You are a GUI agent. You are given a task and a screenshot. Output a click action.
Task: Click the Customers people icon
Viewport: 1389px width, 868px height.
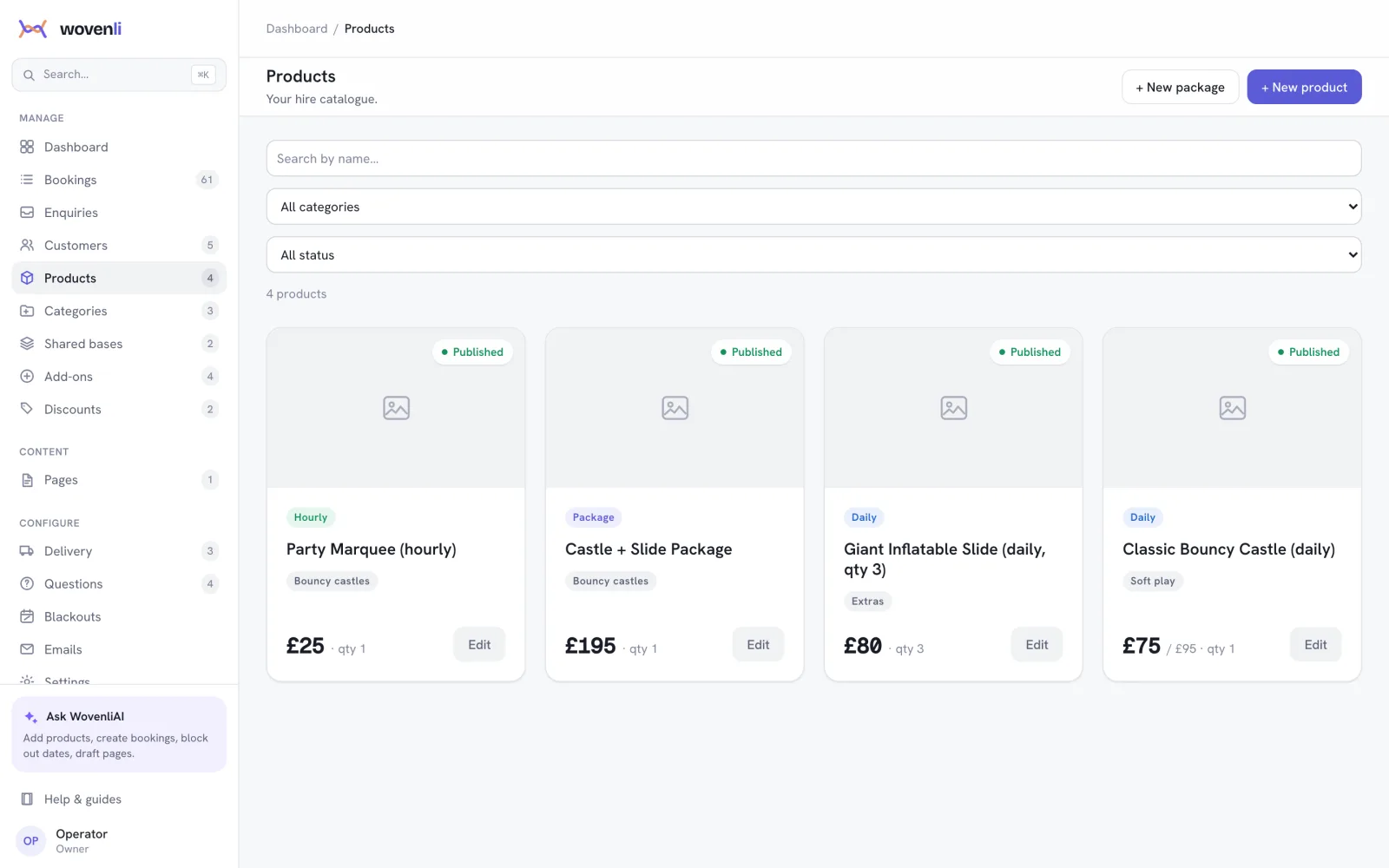tap(27, 246)
